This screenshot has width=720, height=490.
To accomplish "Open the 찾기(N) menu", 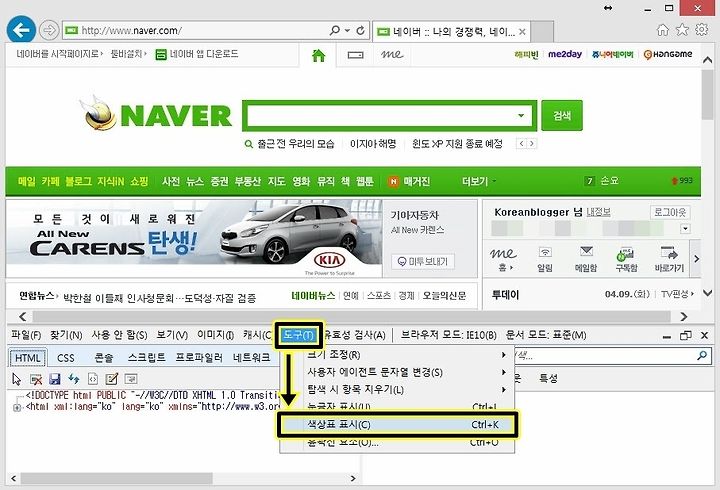I will 66,335.
